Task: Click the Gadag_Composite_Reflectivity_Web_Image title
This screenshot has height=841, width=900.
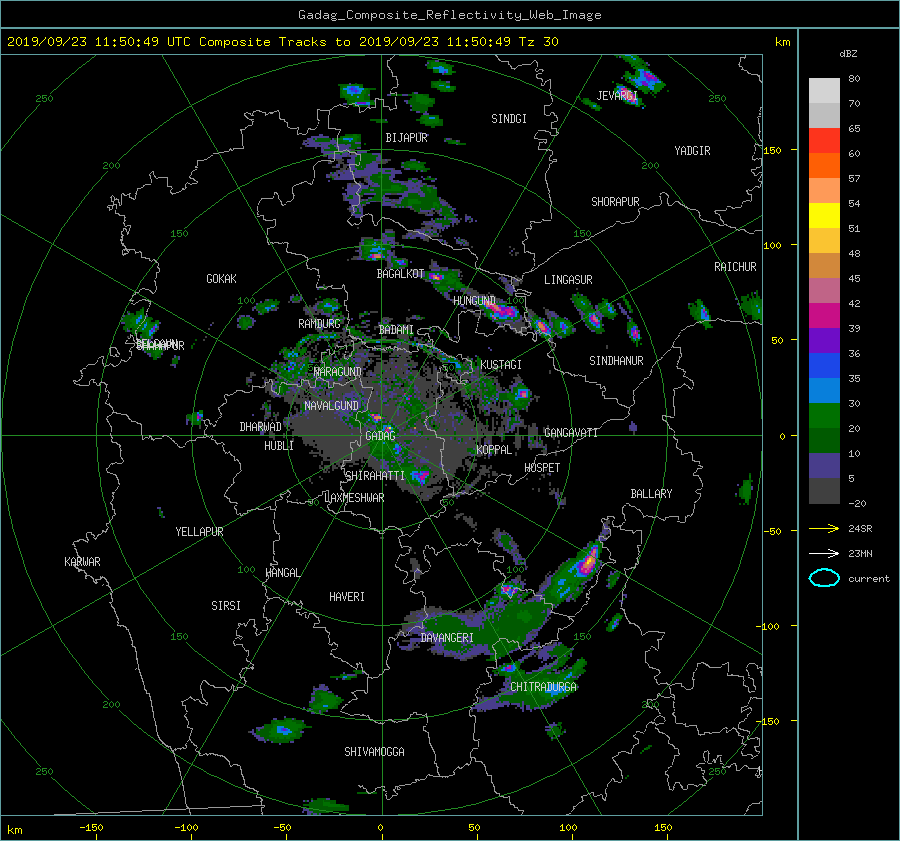Action: [449, 15]
